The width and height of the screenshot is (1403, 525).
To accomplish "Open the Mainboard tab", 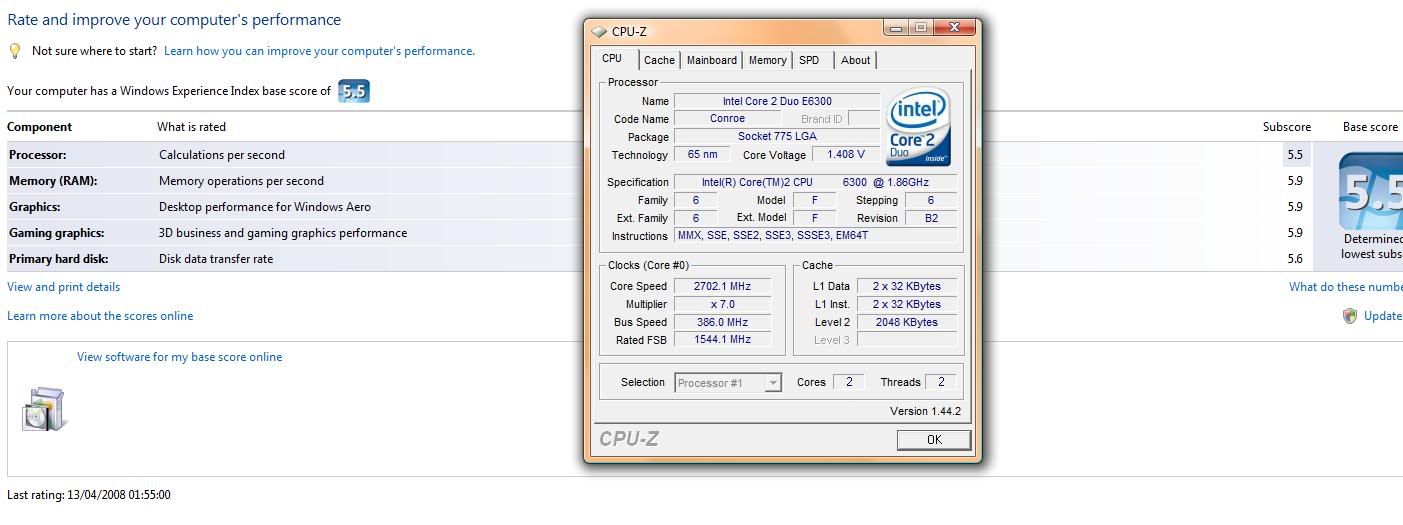I will pos(712,60).
